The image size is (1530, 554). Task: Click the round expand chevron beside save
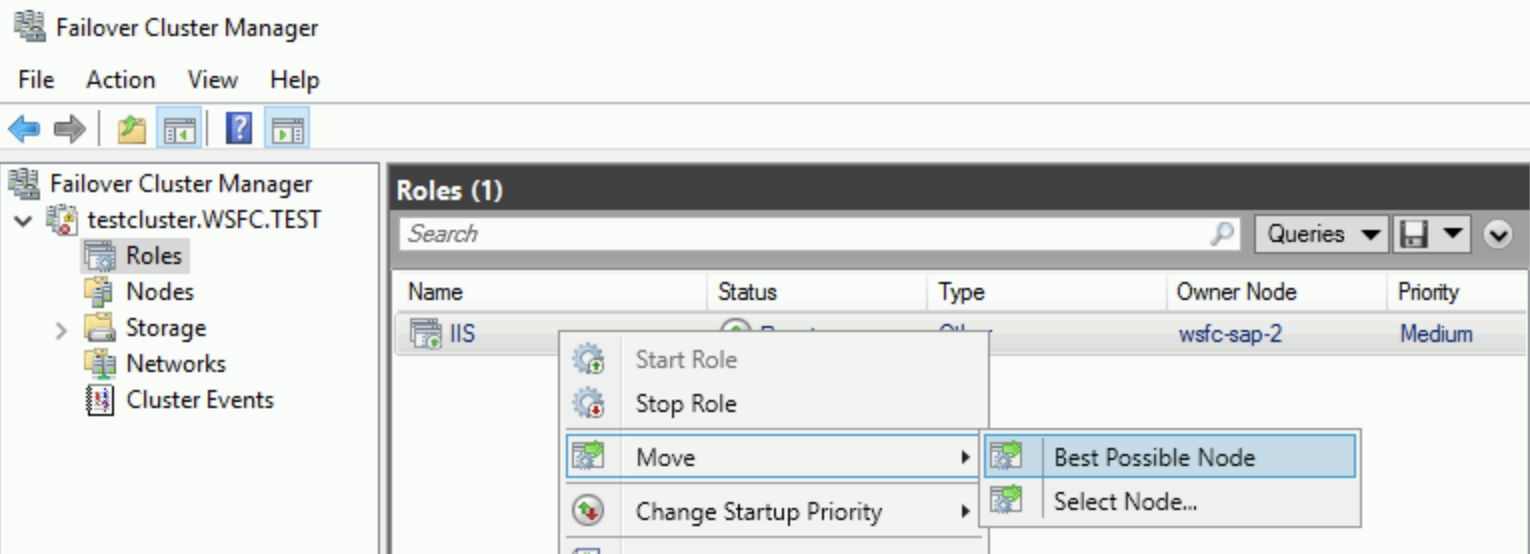point(1497,234)
